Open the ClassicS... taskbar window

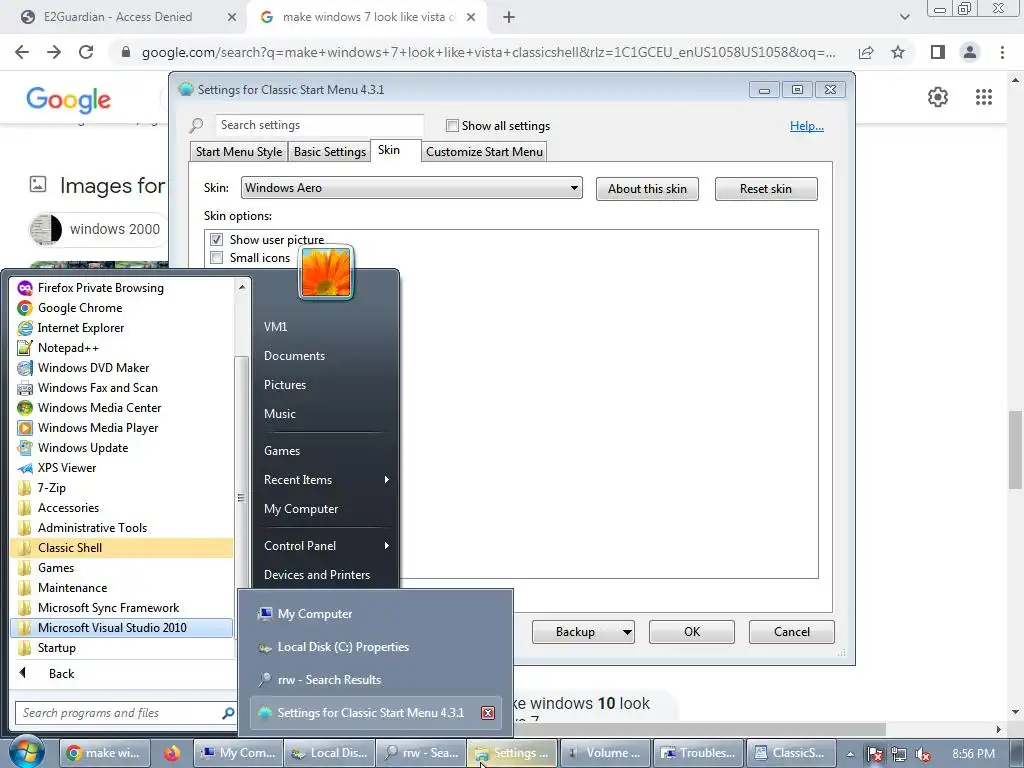(791, 753)
